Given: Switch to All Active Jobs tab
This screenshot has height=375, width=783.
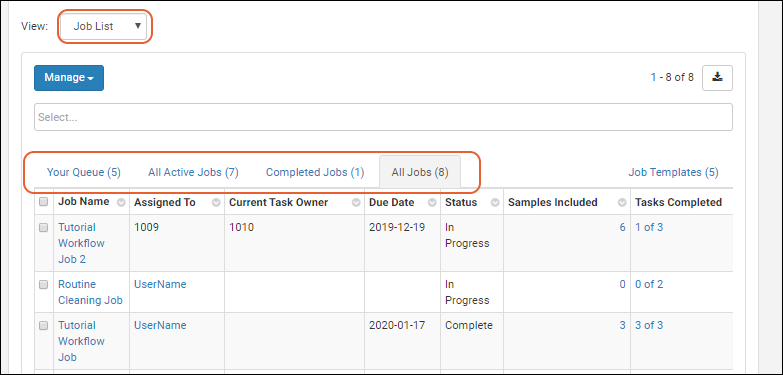Looking at the screenshot, I should click(x=193, y=173).
